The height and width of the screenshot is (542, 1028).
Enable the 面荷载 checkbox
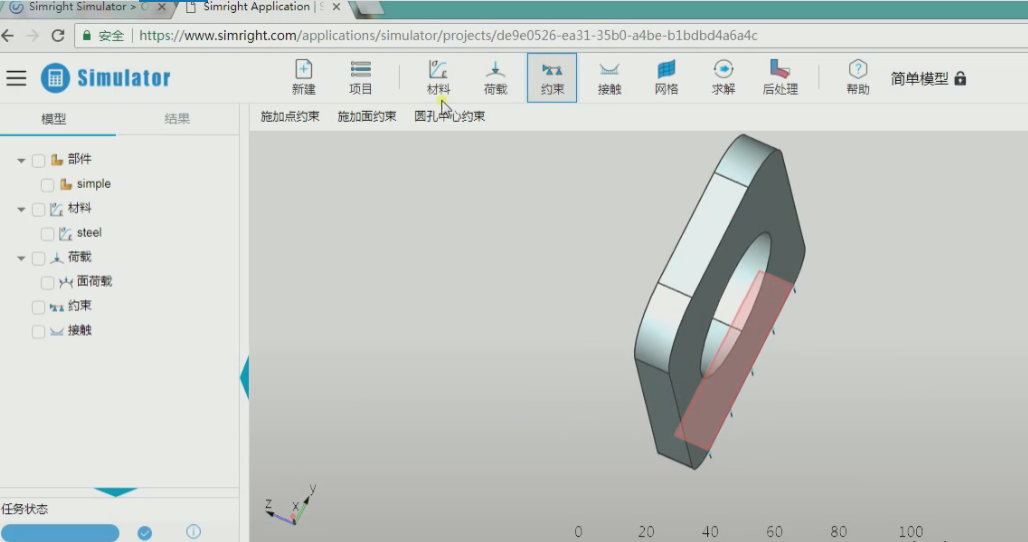coord(47,282)
